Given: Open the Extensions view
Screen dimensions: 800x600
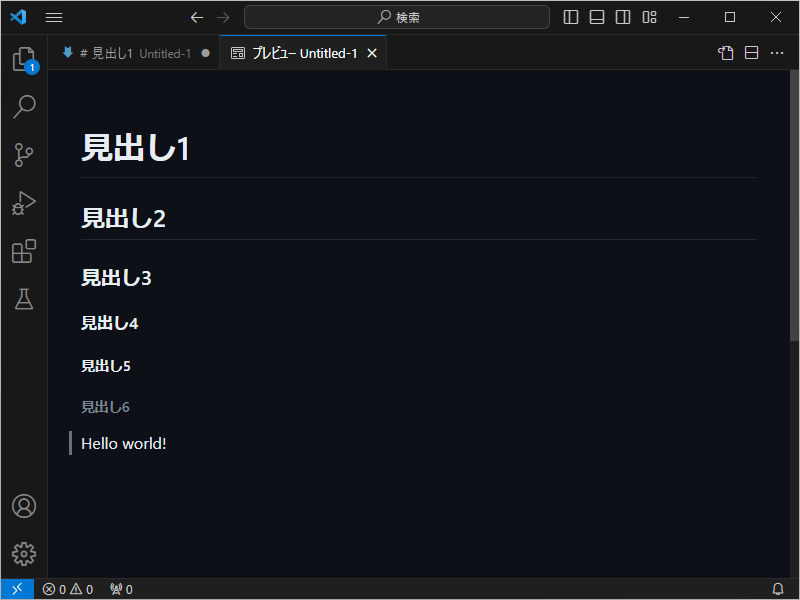Looking at the screenshot, I should tap(23, 251).
